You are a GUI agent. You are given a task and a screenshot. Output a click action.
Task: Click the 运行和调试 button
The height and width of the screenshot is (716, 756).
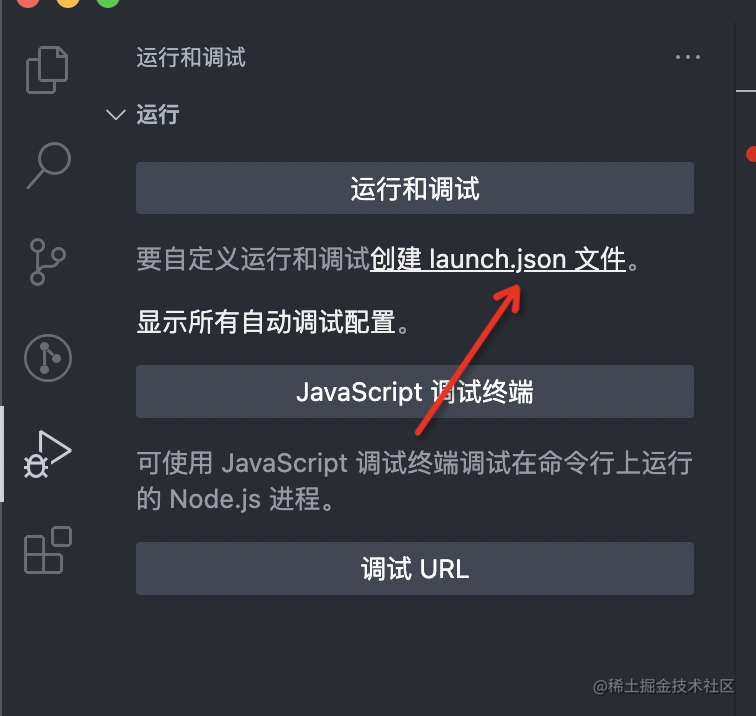click(415, 188)
